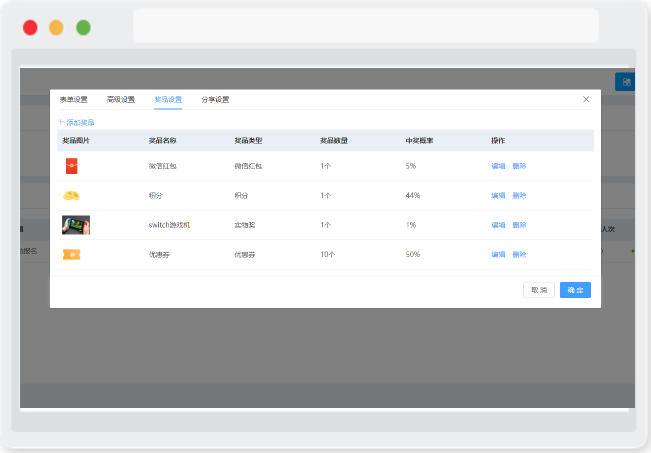Select the switch游戏机 name cell
This screenshot has width=651, height=453.
169,225
